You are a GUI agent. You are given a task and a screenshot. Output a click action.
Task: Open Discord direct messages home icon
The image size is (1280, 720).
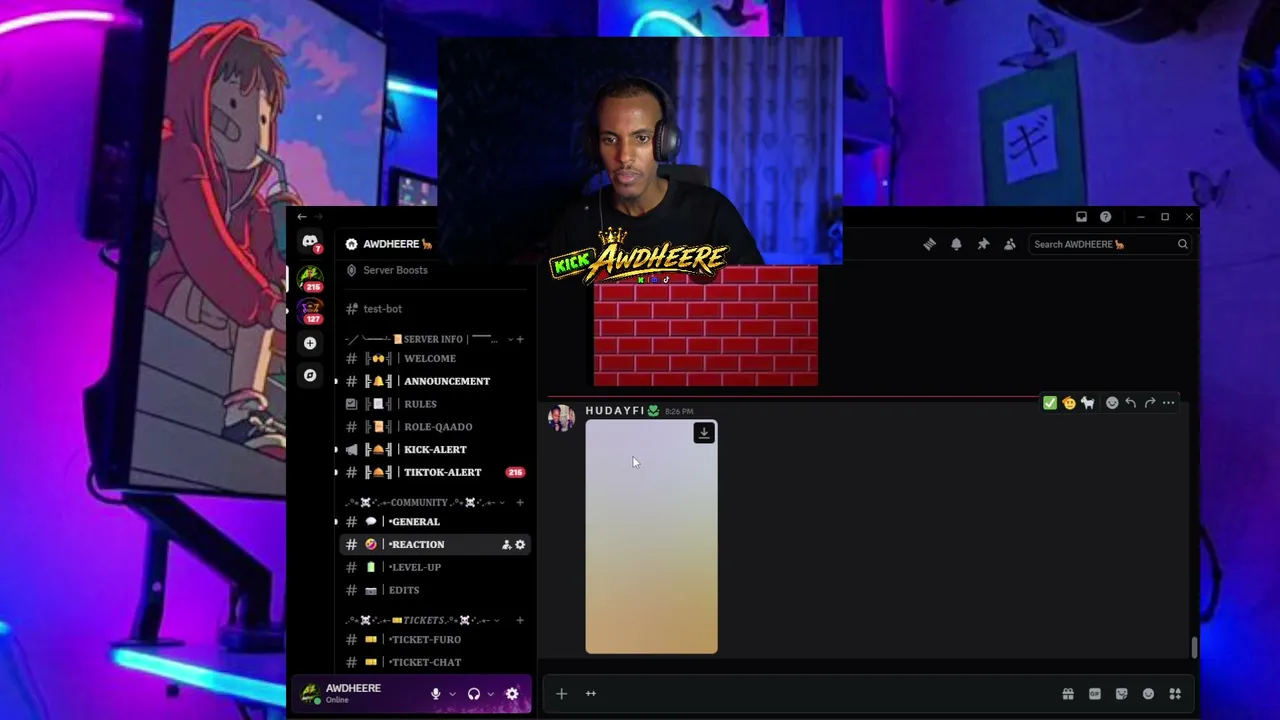[310, 242]
